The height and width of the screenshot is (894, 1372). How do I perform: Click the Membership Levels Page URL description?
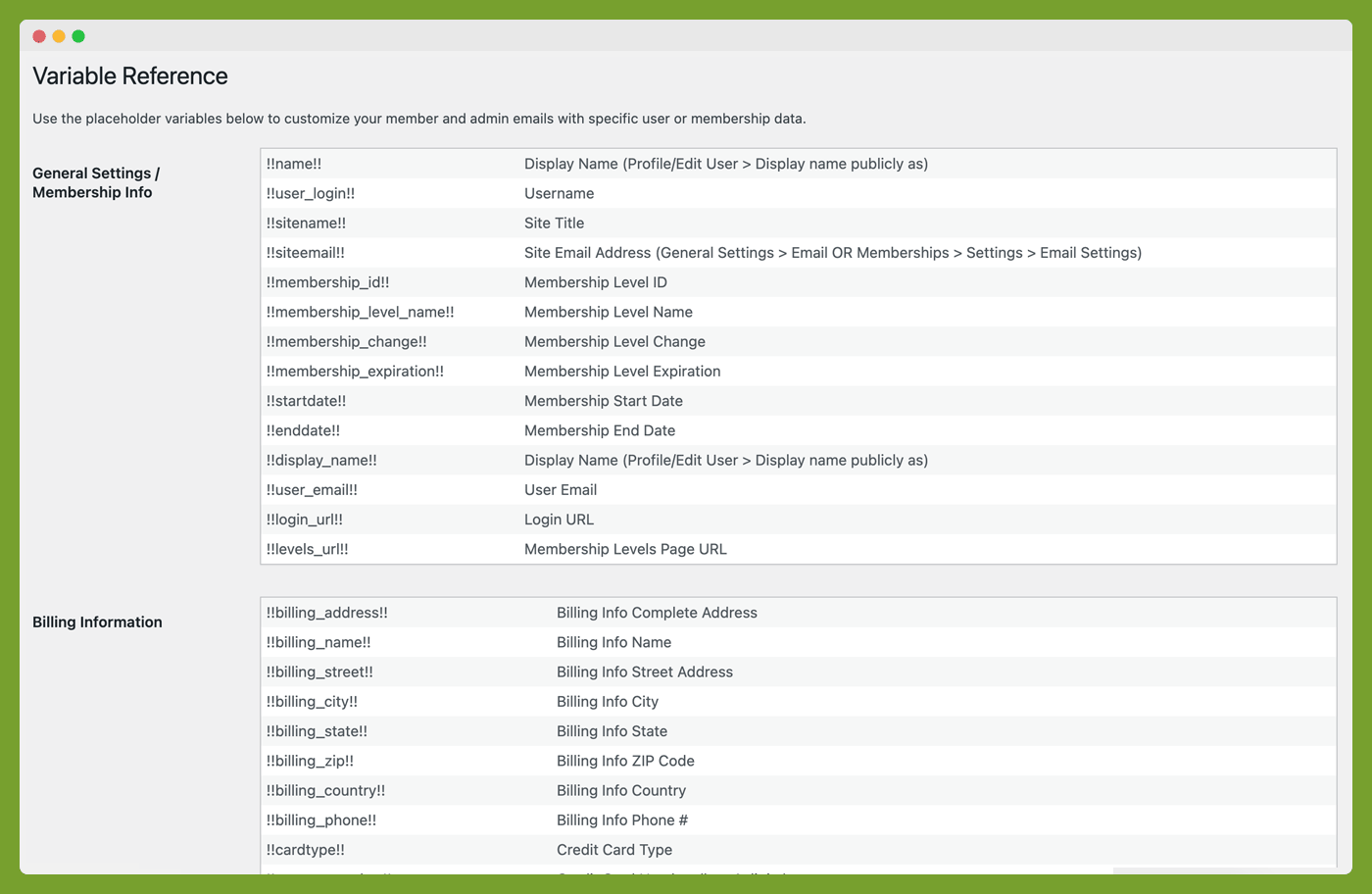[x=625, y=549]
